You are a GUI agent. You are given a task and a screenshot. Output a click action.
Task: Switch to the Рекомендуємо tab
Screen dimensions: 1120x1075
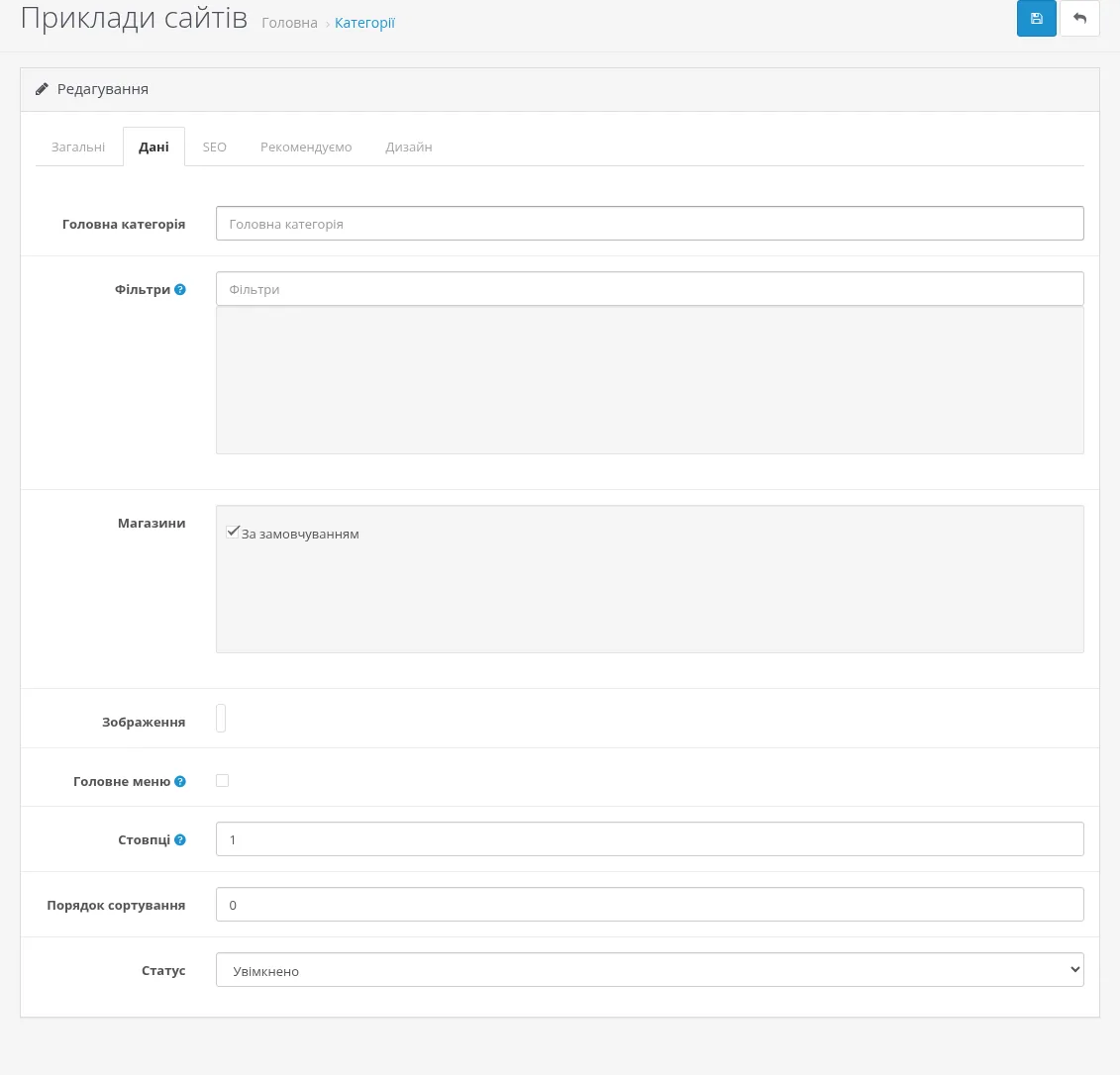pyautogui.click(x=306, y=147)
